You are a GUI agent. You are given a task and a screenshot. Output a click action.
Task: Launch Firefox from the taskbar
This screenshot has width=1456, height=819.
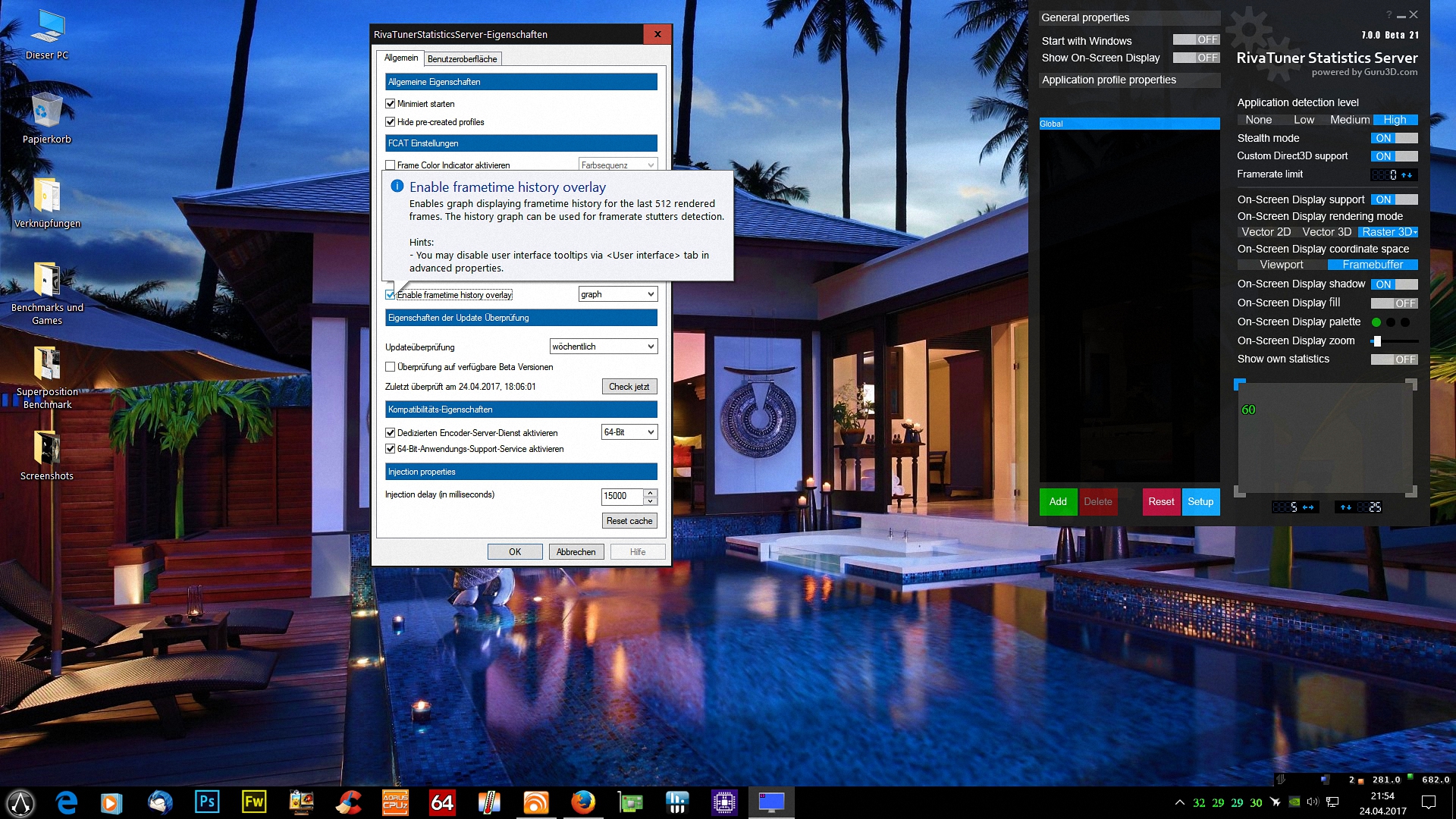click(582, 802)
